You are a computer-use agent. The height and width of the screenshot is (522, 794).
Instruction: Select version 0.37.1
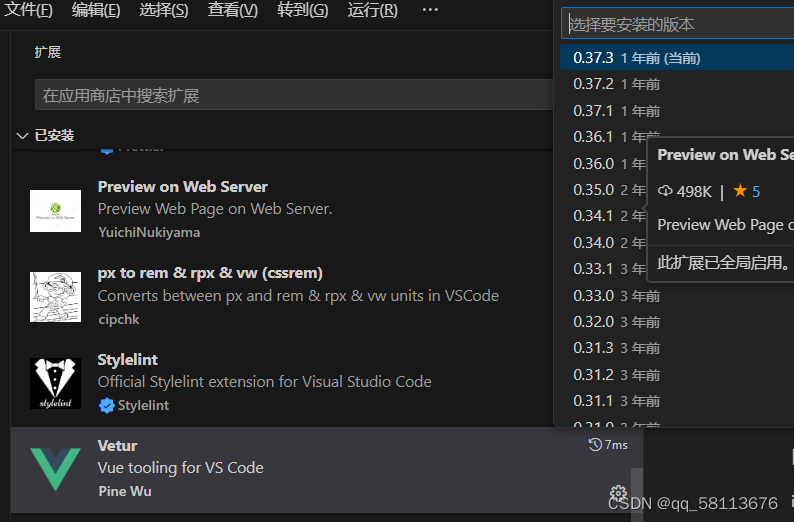pyautogui.click(x=677, y=110)
